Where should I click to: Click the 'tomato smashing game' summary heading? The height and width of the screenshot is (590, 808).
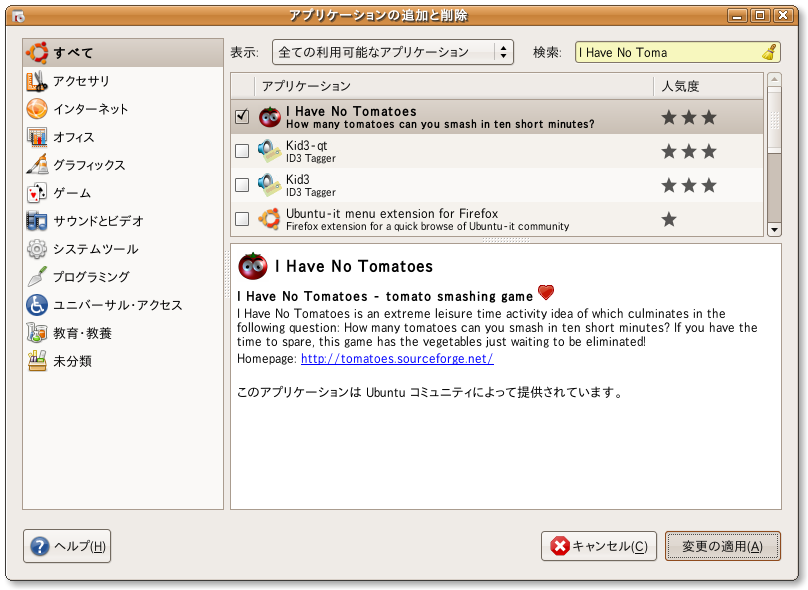[x=385, y=296]
